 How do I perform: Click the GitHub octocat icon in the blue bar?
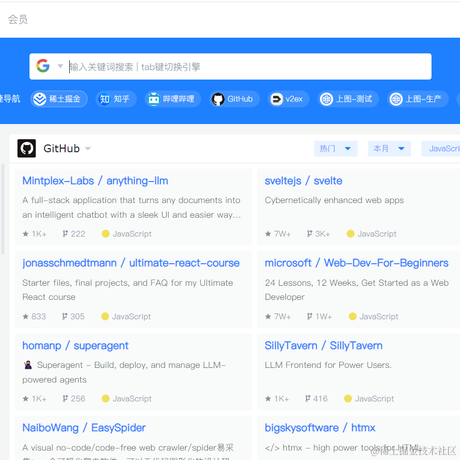point(218,99)
